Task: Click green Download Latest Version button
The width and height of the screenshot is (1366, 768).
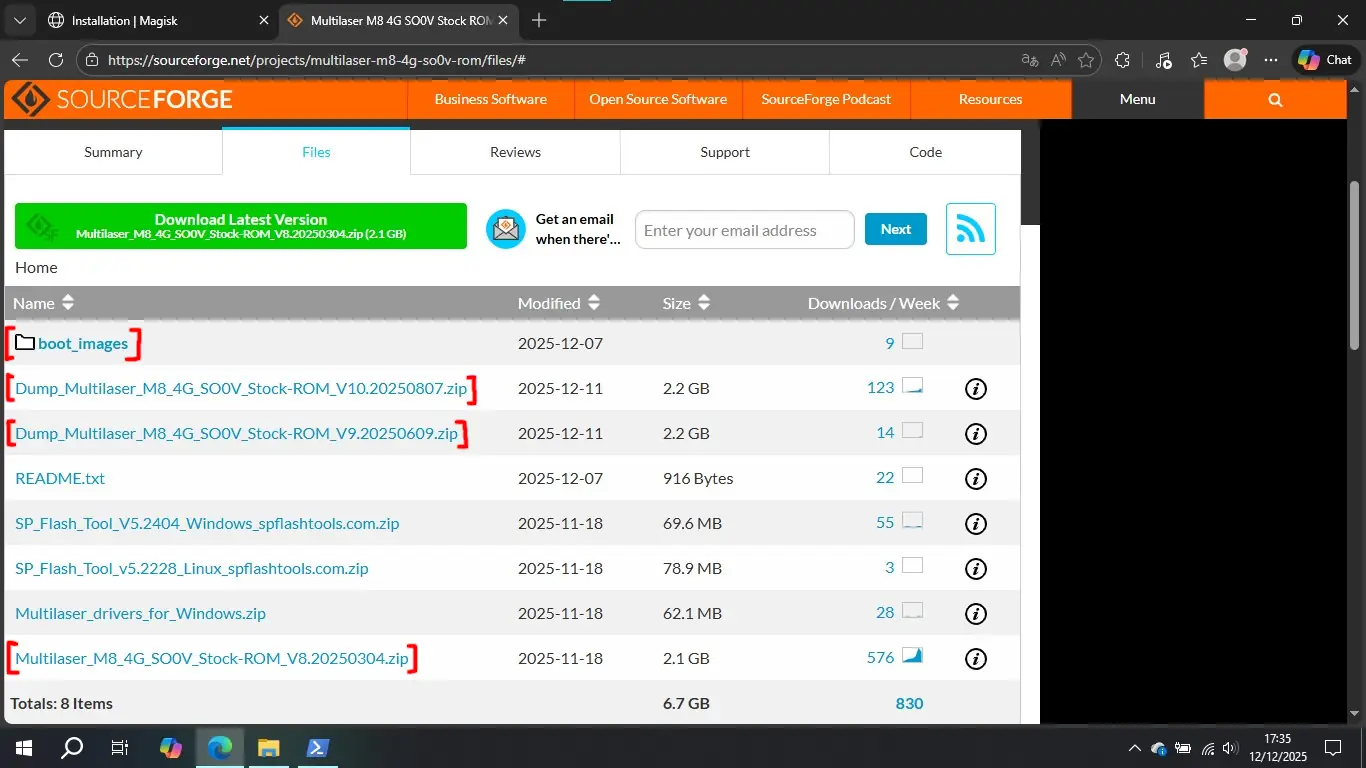Action: [x=240, y=226]
